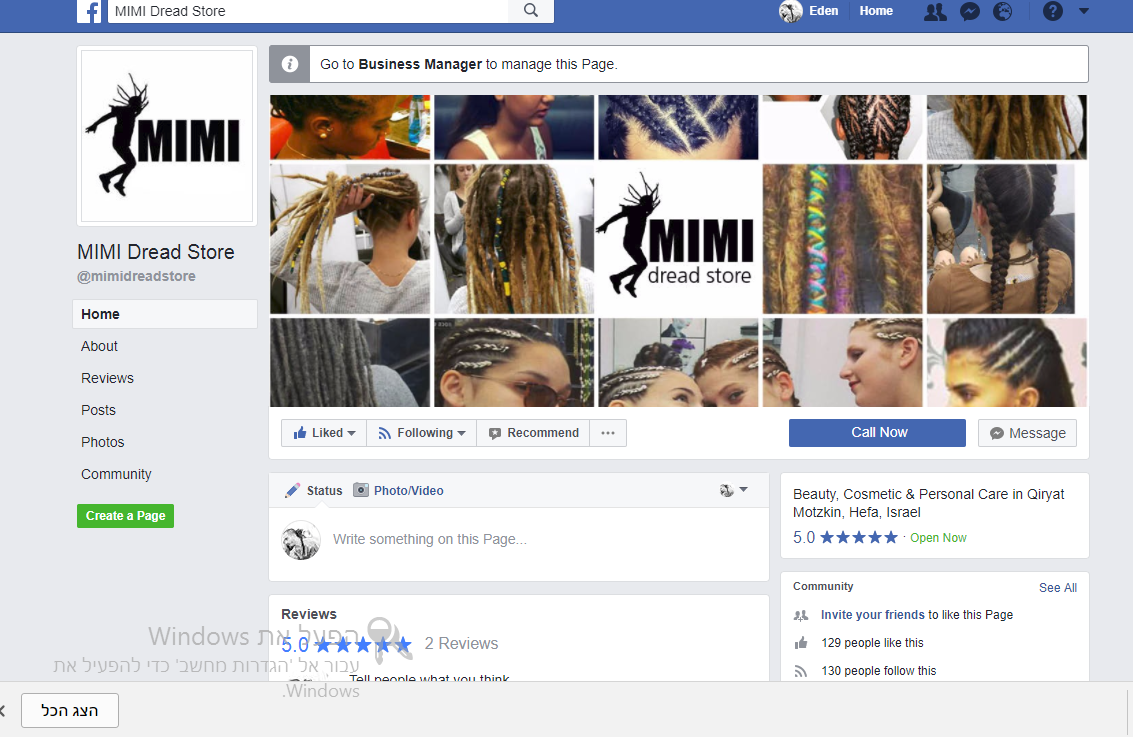Click the Home link in top bar
The image size is (1133, 737).
pyautogui.click(x=876, y=11)
